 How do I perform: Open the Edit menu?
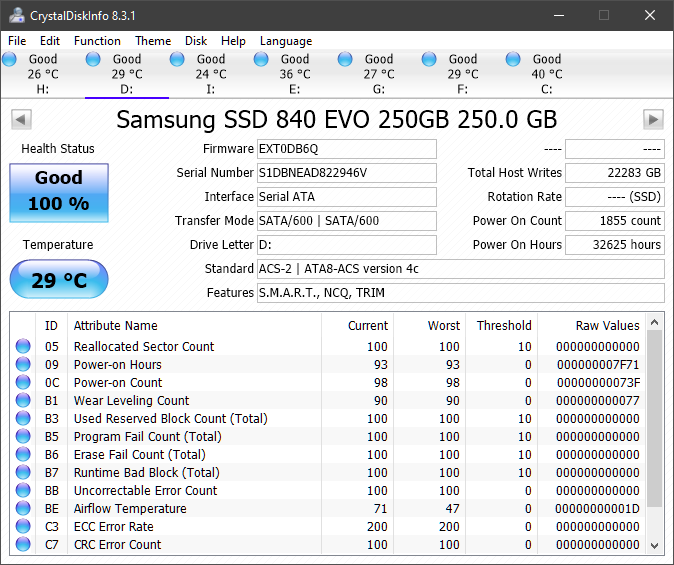click(50, 41)
